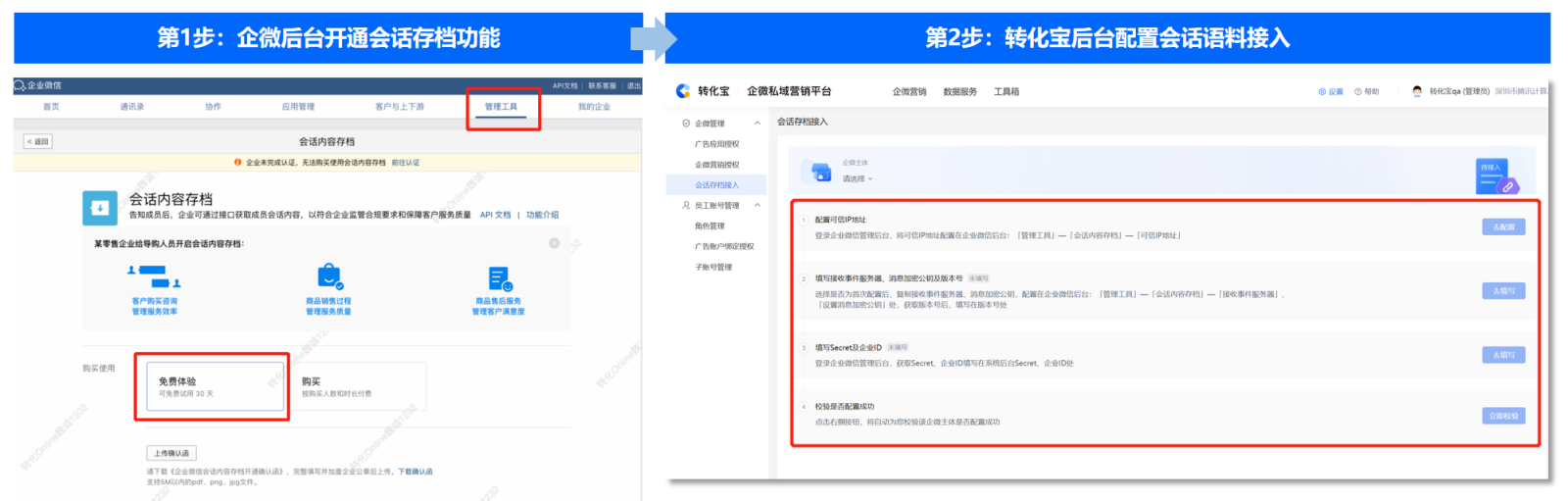This screenshot has height=501, width=1568.
Task: Click the 设置 link in 转化宝 header
Action: pos(1336,91)
